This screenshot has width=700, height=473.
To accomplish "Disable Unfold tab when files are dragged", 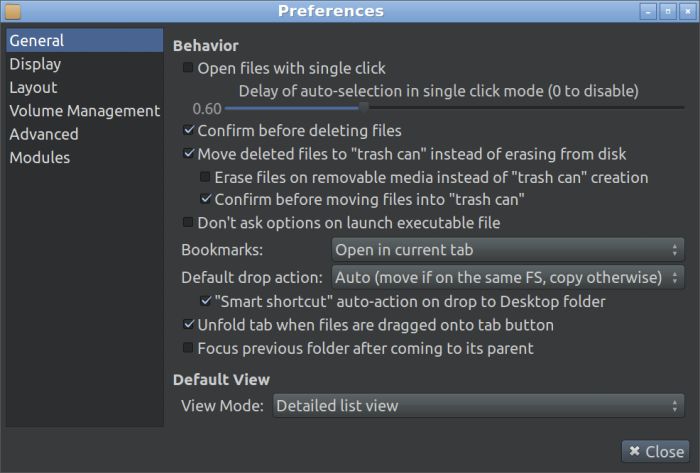I will pos(188,325).
